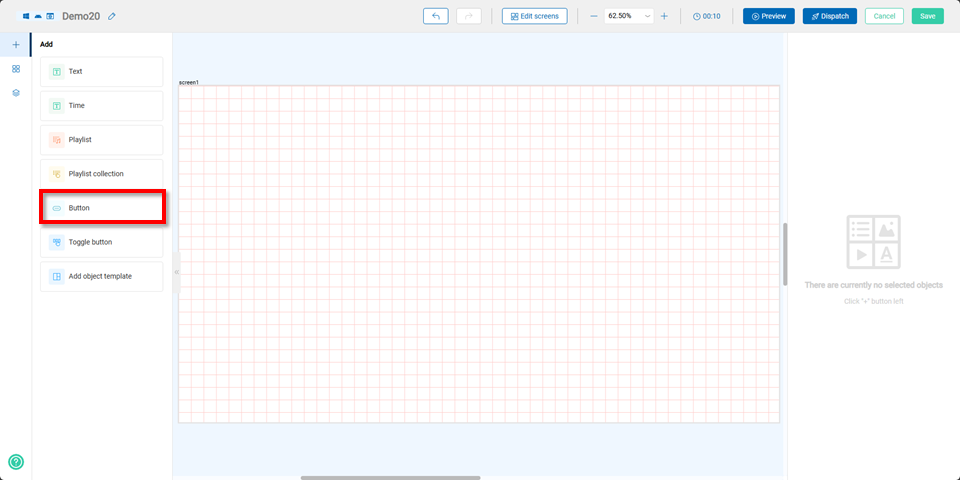Add a Playlist object
The image size is (960, 480).
coord(101,140)
